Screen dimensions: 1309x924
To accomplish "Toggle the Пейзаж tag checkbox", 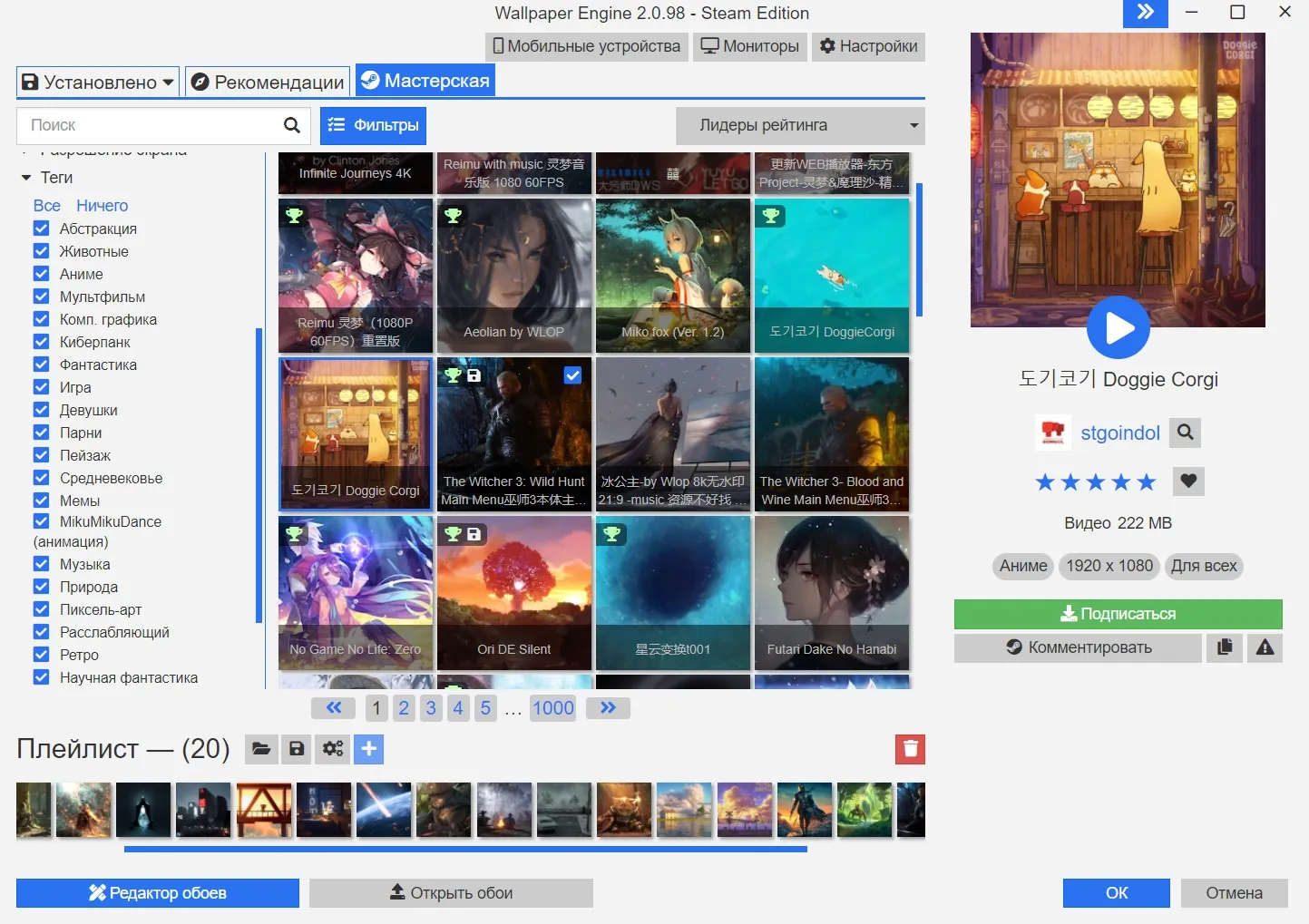I will click(41, 455).
